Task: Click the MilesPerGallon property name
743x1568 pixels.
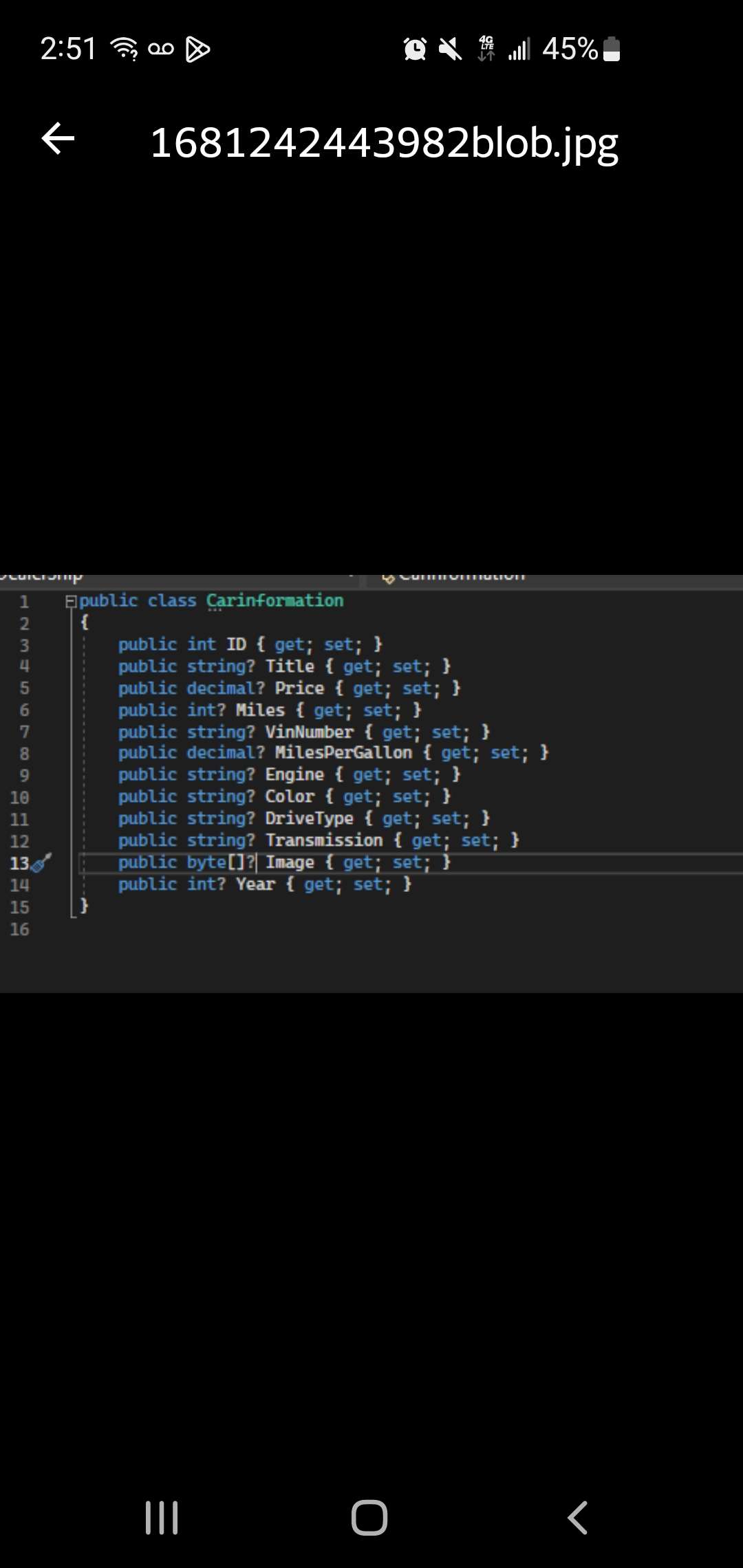Action: (x=343, y=753)
